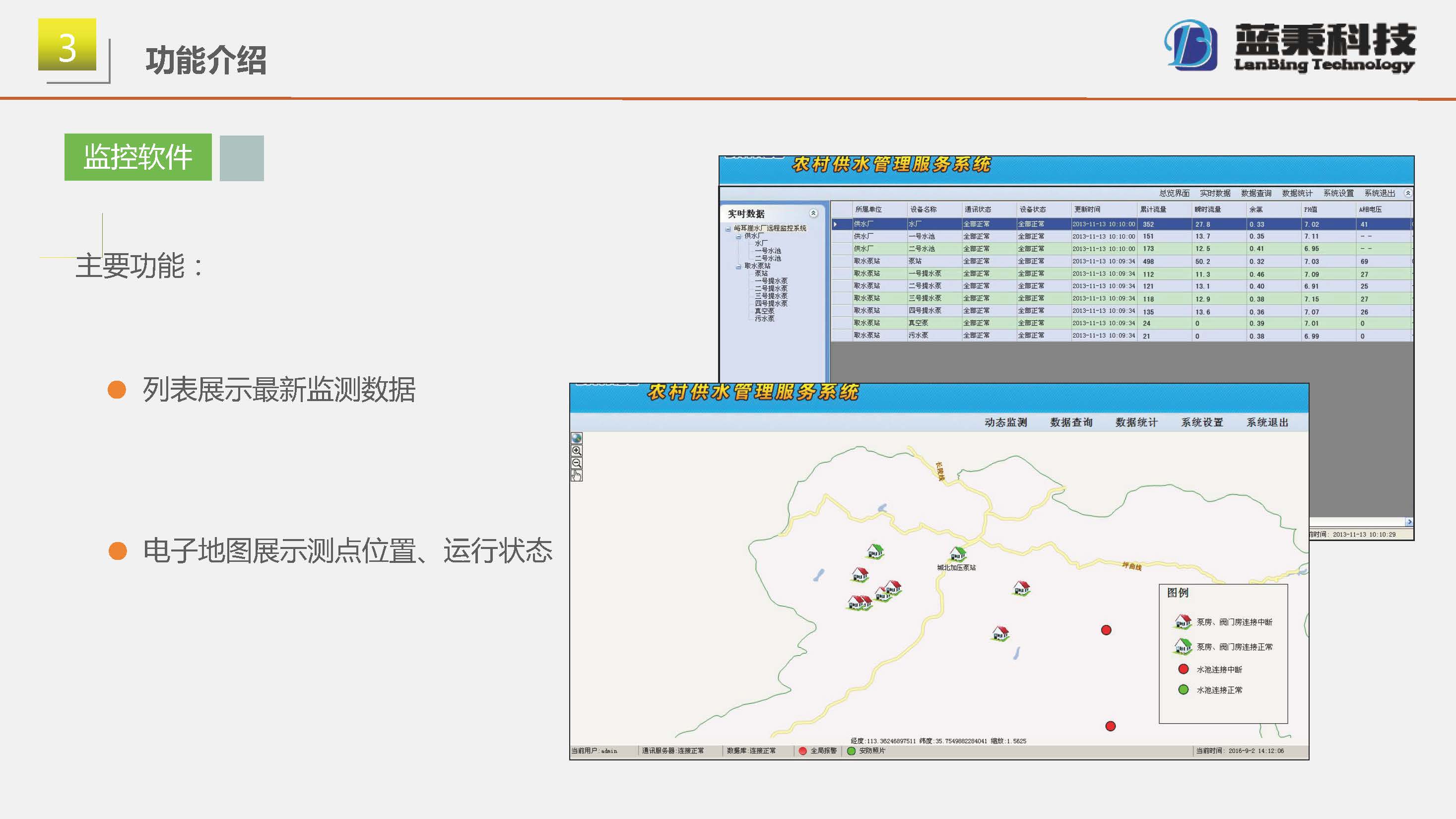The width and height of the screenshot is (1456, 819).
Task: Activate the hand pan map tool
Action: click(577, 476)
